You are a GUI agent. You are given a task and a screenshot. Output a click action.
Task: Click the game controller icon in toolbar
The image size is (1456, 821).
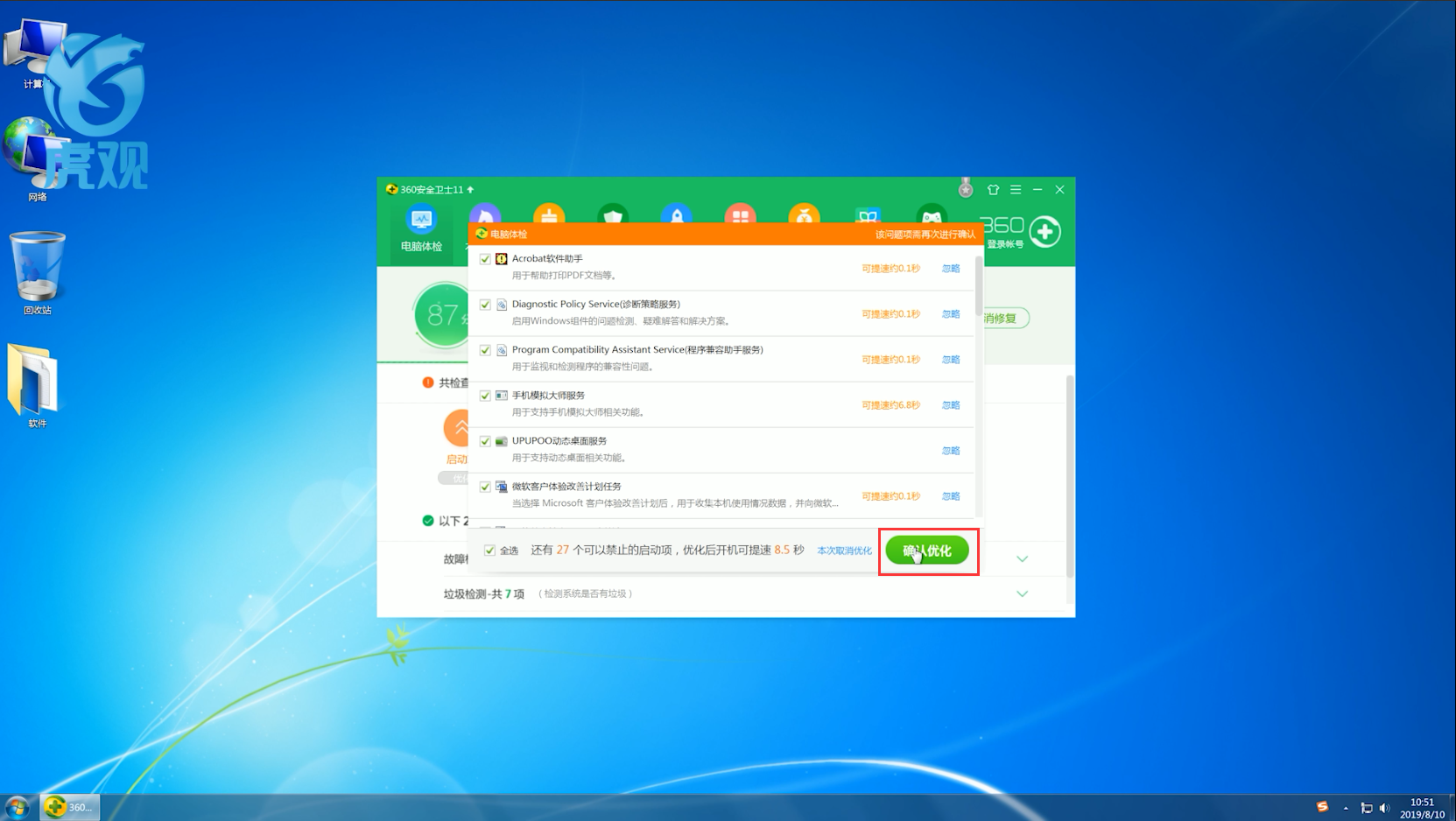coord(932,214)
